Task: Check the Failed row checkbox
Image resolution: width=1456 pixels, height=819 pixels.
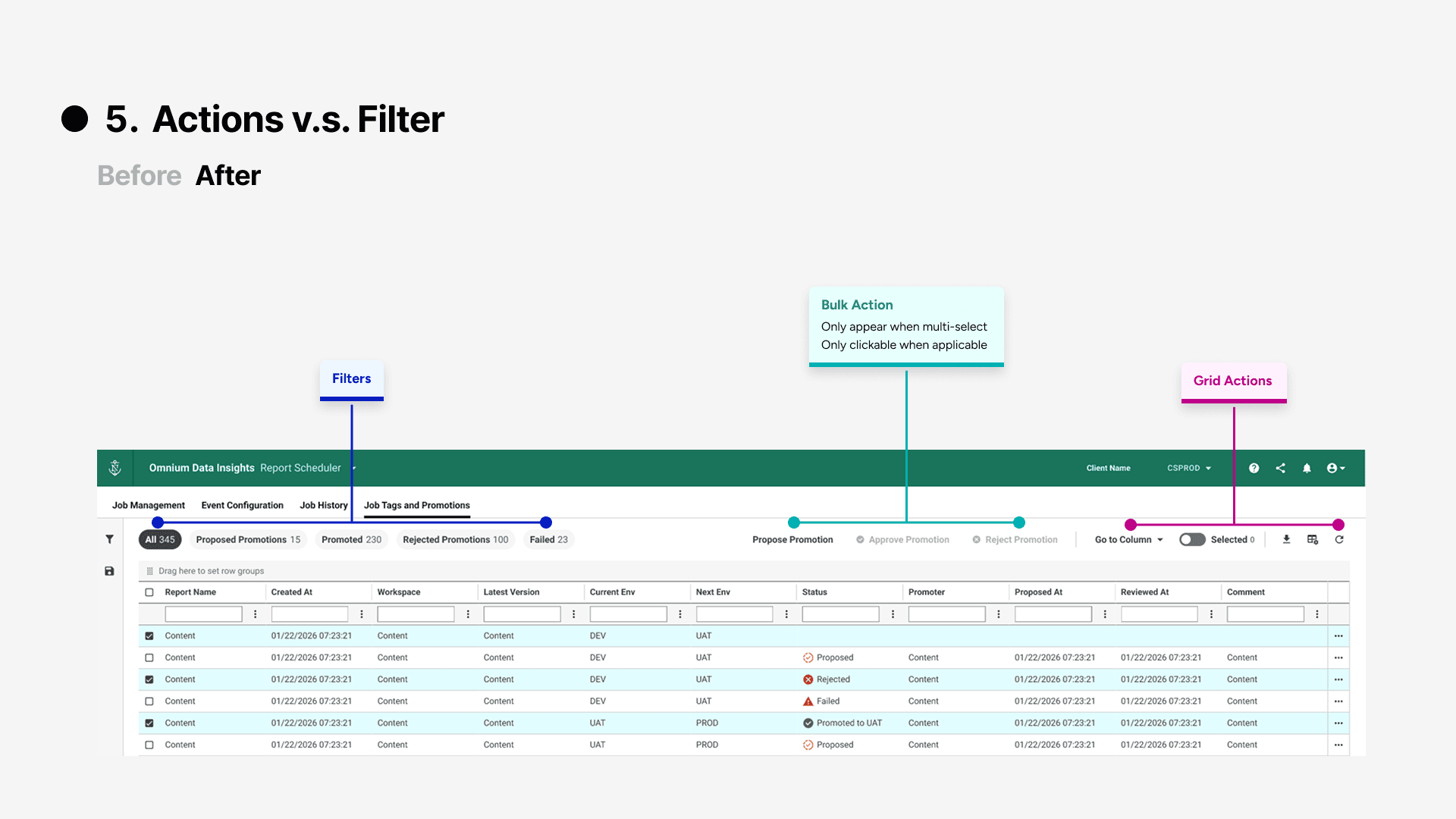Action: coord(149,701)
